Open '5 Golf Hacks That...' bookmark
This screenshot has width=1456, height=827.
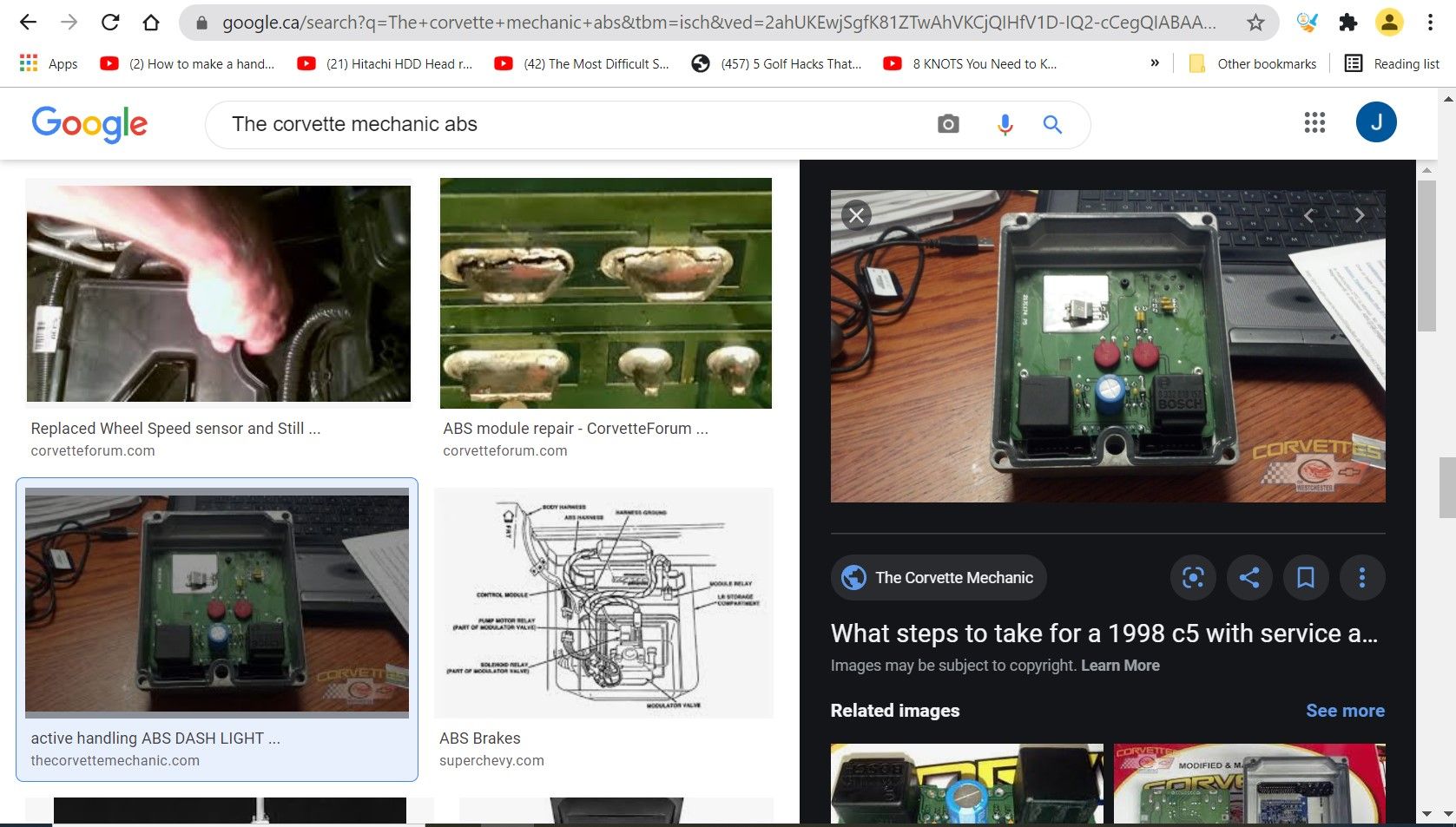pyautogui.click(x=777, y=63)
